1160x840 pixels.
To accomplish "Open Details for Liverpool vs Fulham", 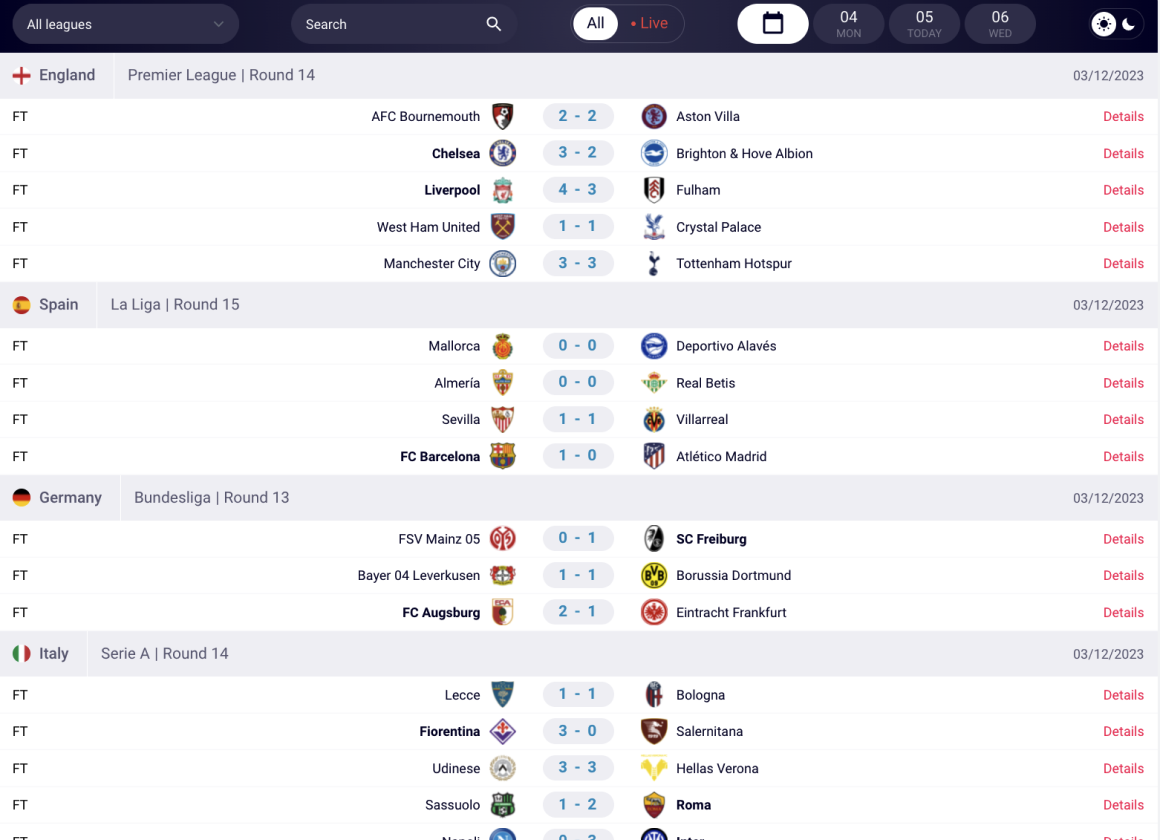I will [x=1123, y=190].
